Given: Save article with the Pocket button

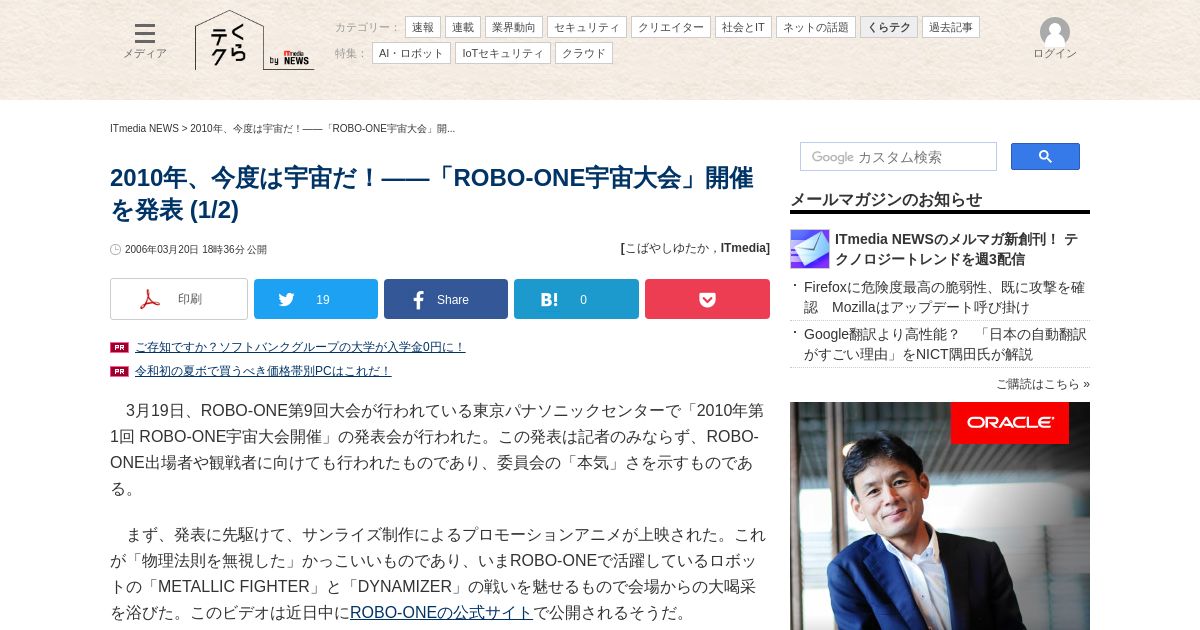Looking at the screenshot, I should pyautogui.click(x=707, y=299).
